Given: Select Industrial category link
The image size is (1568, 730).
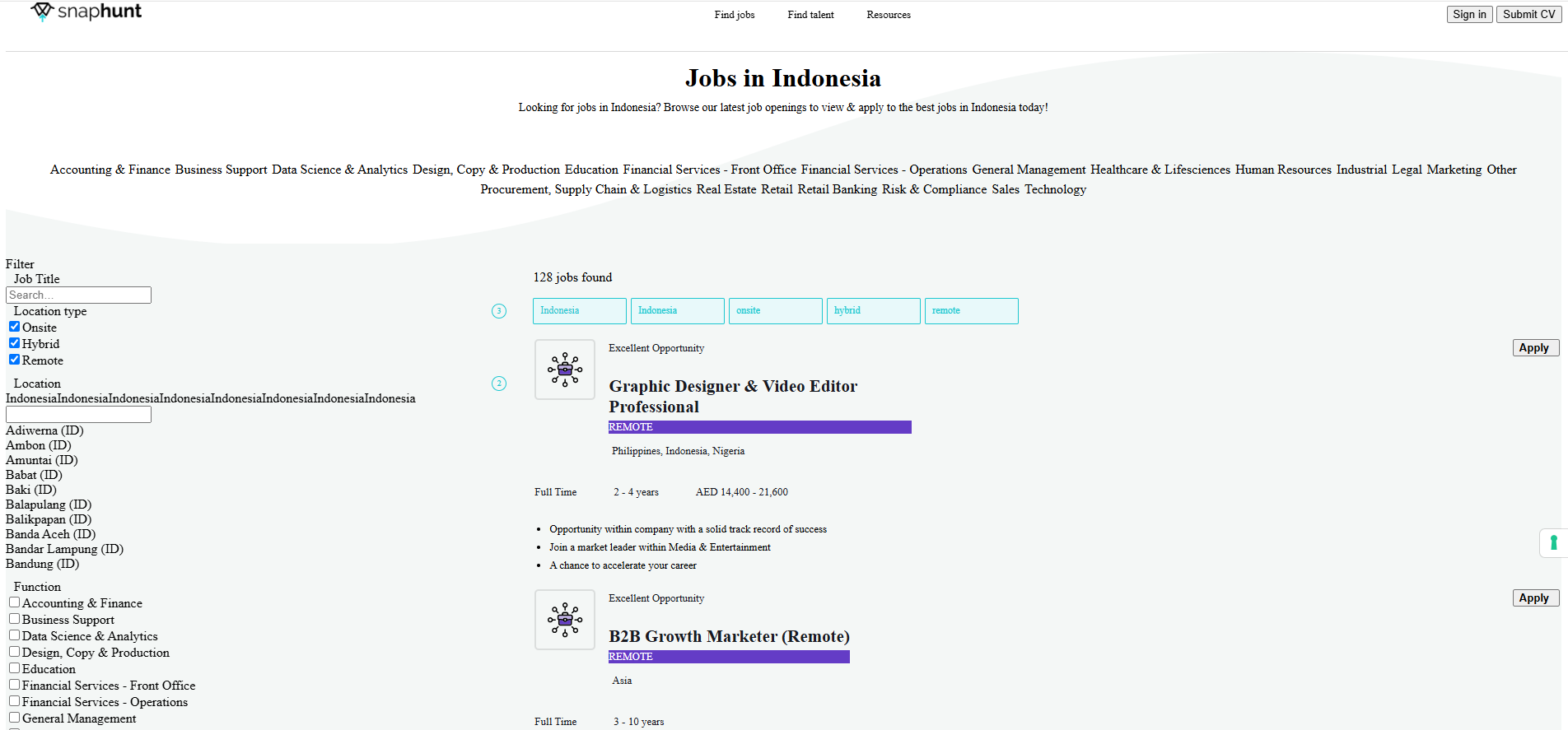Looking at the screenshot, I should point(1361,170).
